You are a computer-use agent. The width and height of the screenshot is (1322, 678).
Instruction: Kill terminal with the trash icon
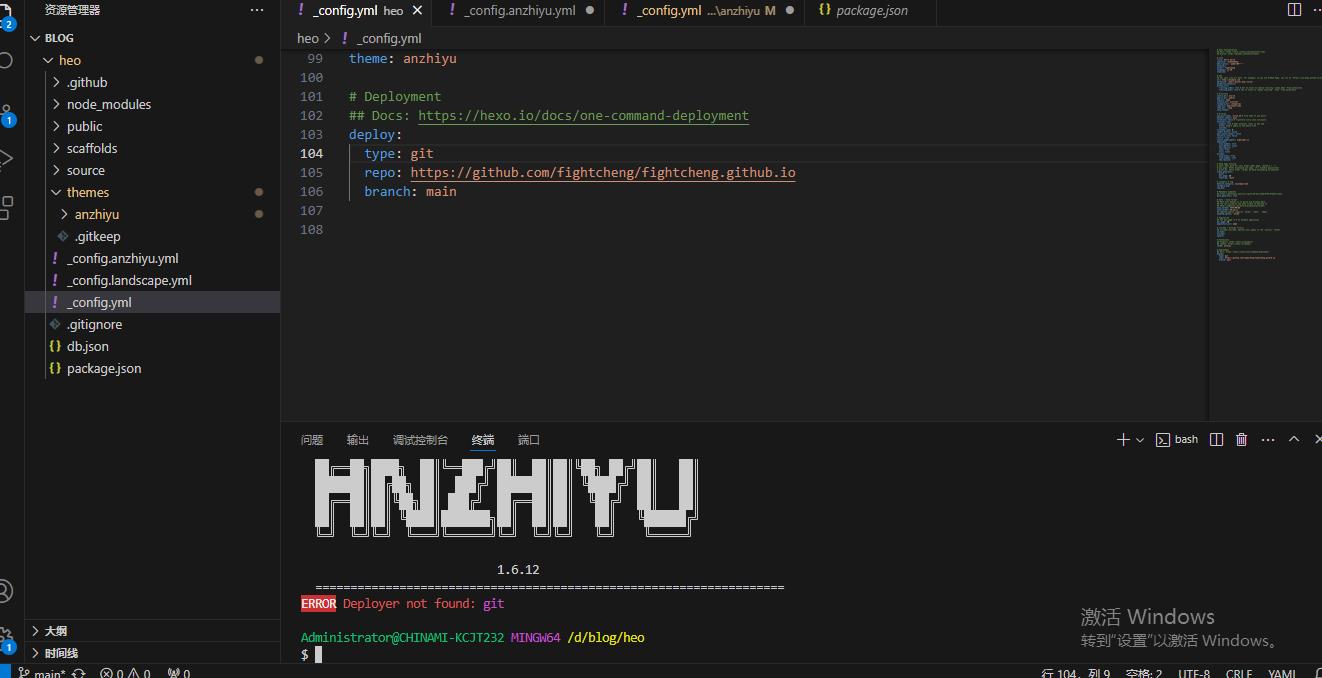[1242, 440]
